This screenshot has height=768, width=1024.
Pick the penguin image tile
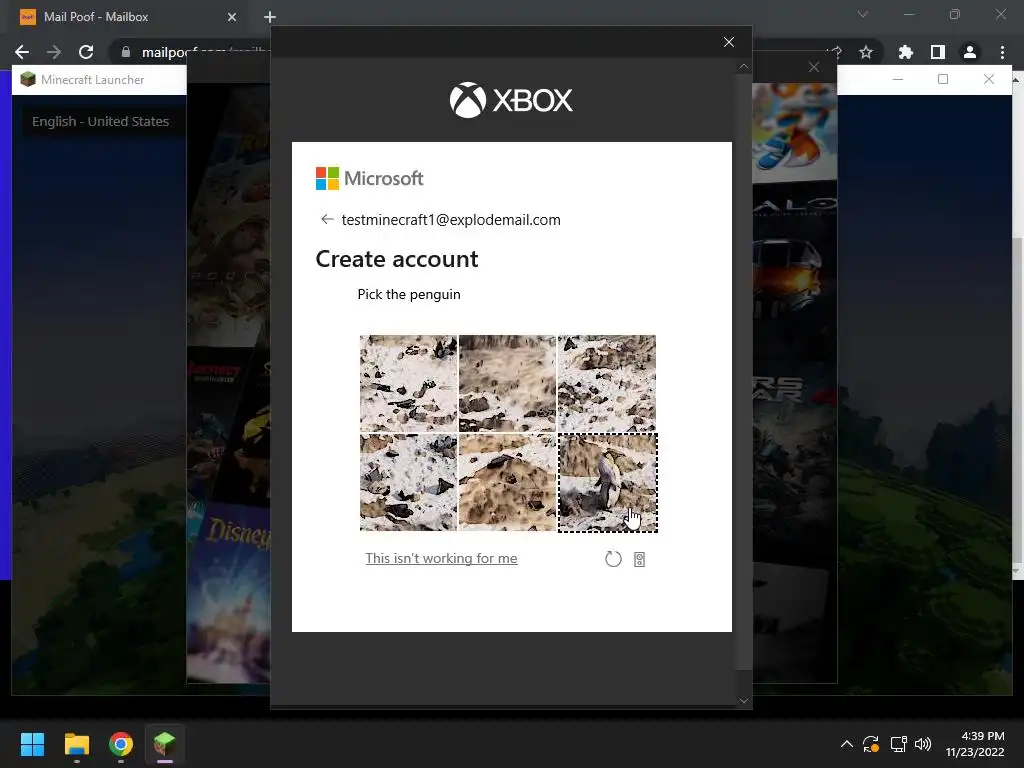tap(607, 483)
